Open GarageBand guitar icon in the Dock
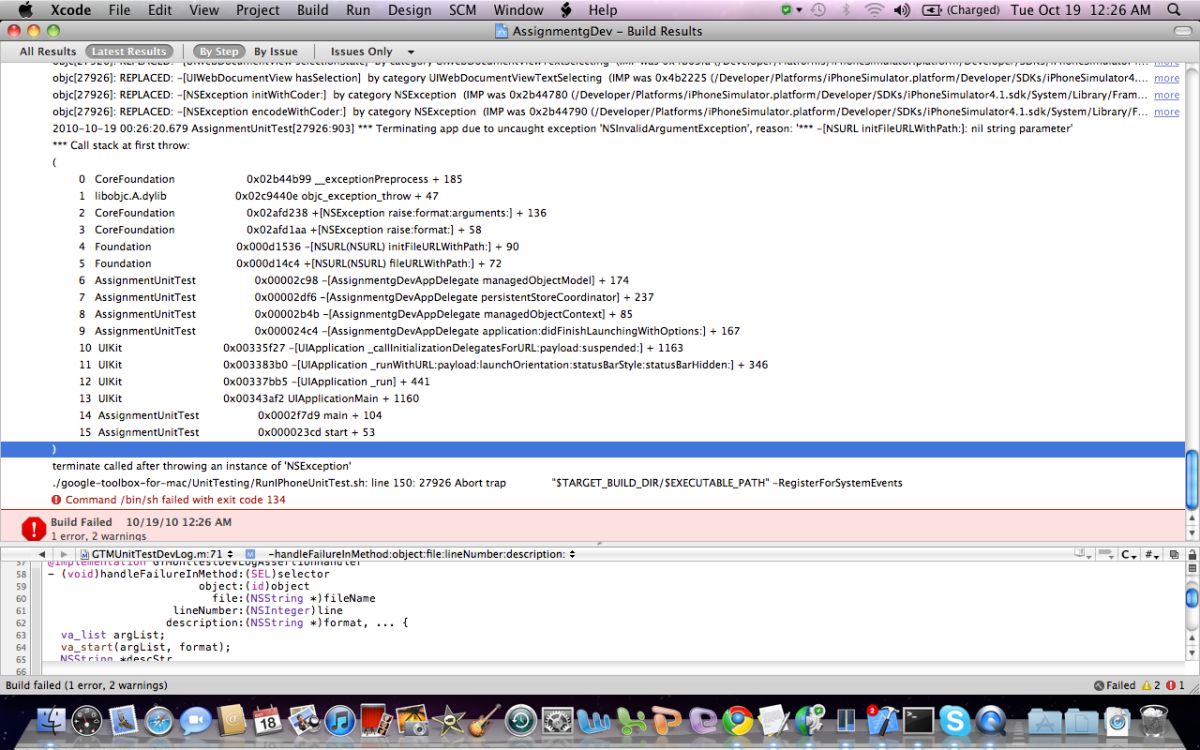 (x=485, y=719)
